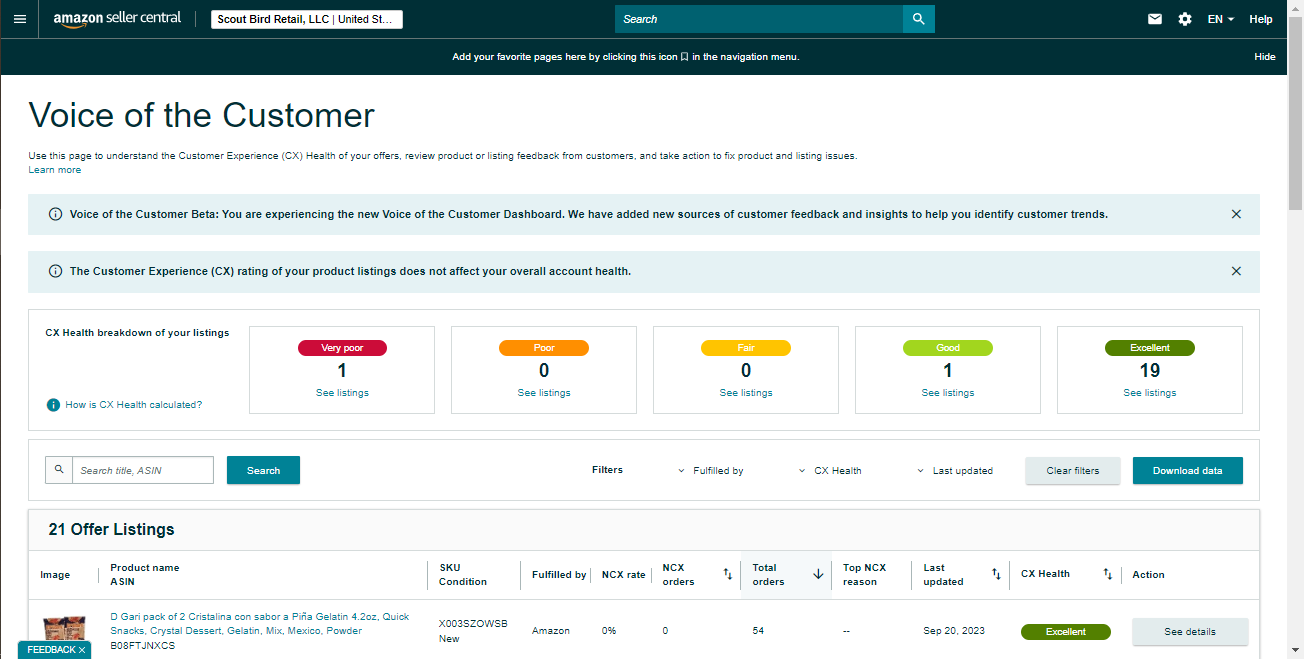This screenshot has height=659, width=1304.
Task: Click the count 19 in Excellent card
Action: pyautogui.click(x=1150, y=370)
